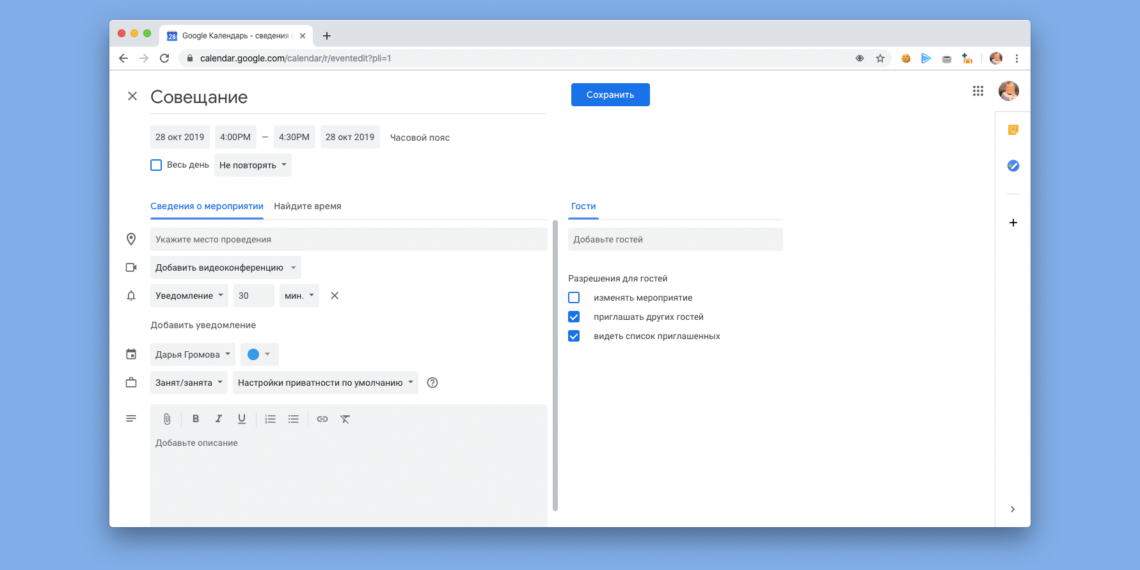The width and height of the screenshot is (1140, 570).
Task: Open the 'Занят/занята' availability dropdown
Action: [189, 383]
